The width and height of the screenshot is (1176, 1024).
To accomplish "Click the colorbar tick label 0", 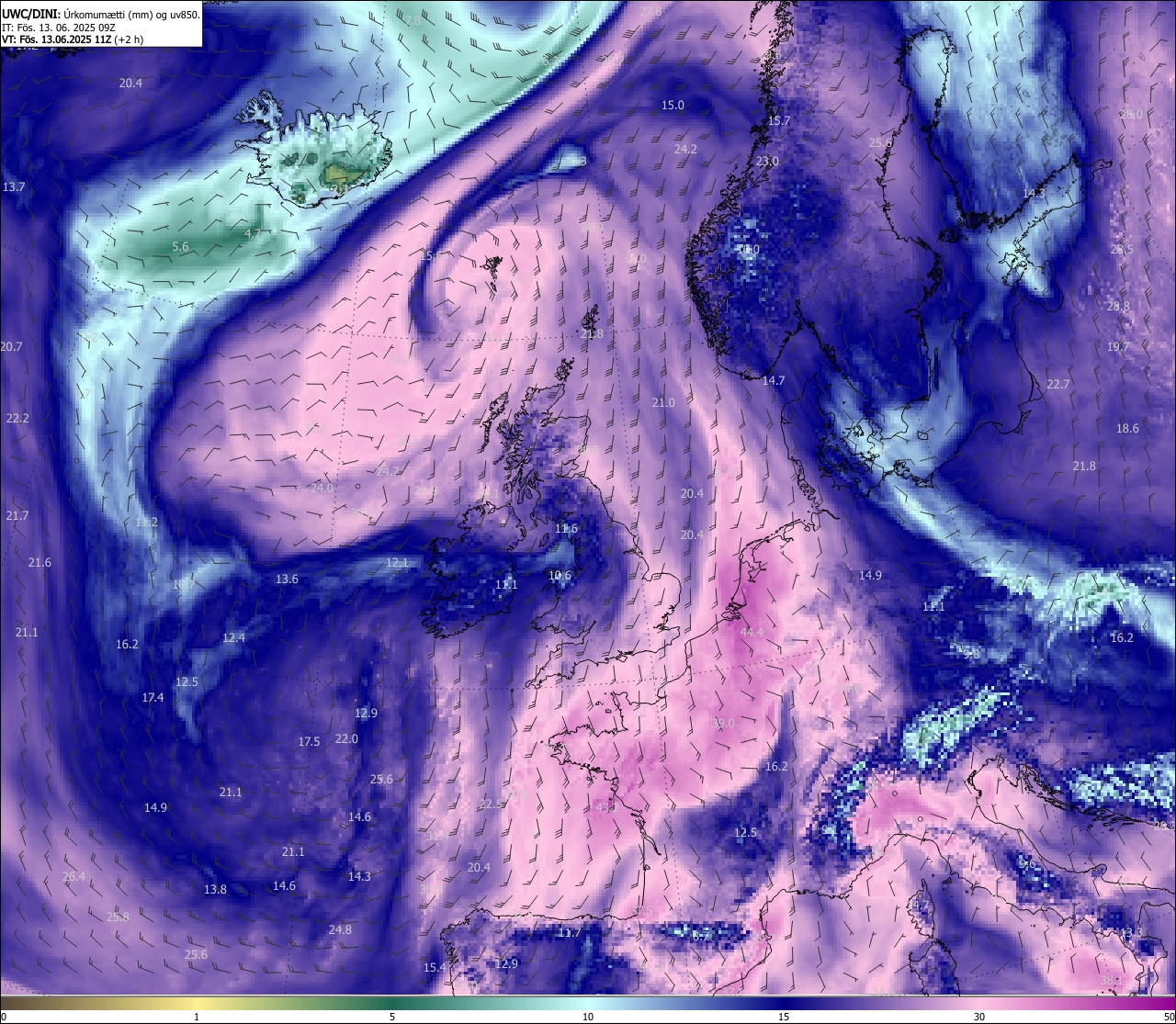I will [4, 1017].
